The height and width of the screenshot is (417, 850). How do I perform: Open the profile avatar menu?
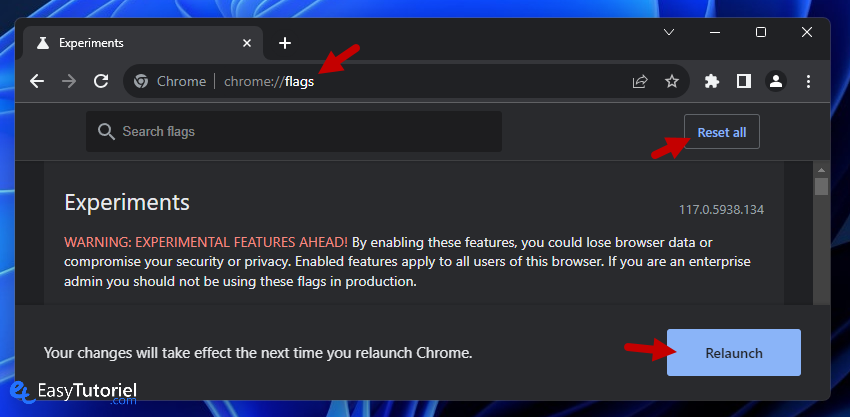(x=776, y=81)
